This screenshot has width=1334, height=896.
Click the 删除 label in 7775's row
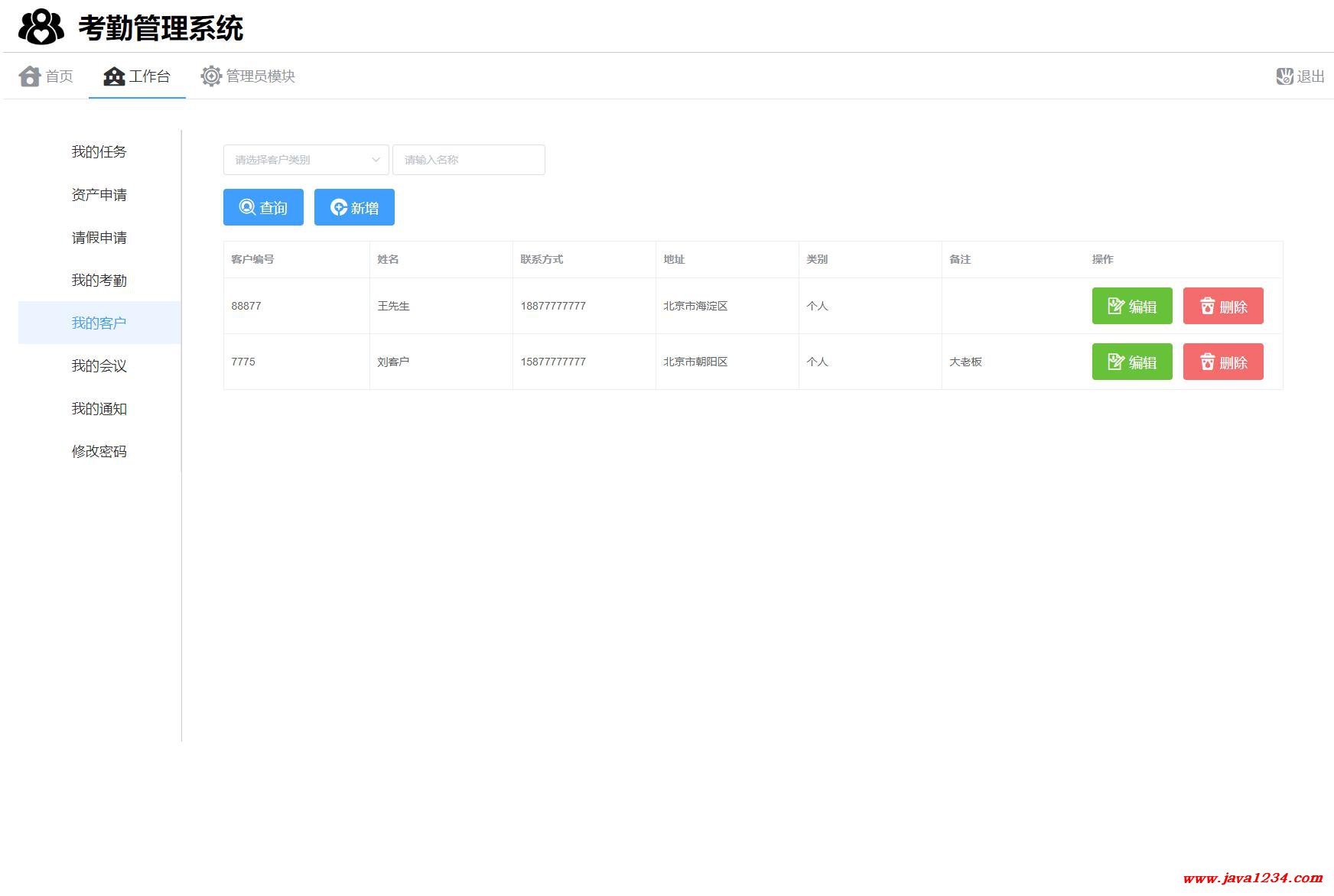[x=1234, y=362]
